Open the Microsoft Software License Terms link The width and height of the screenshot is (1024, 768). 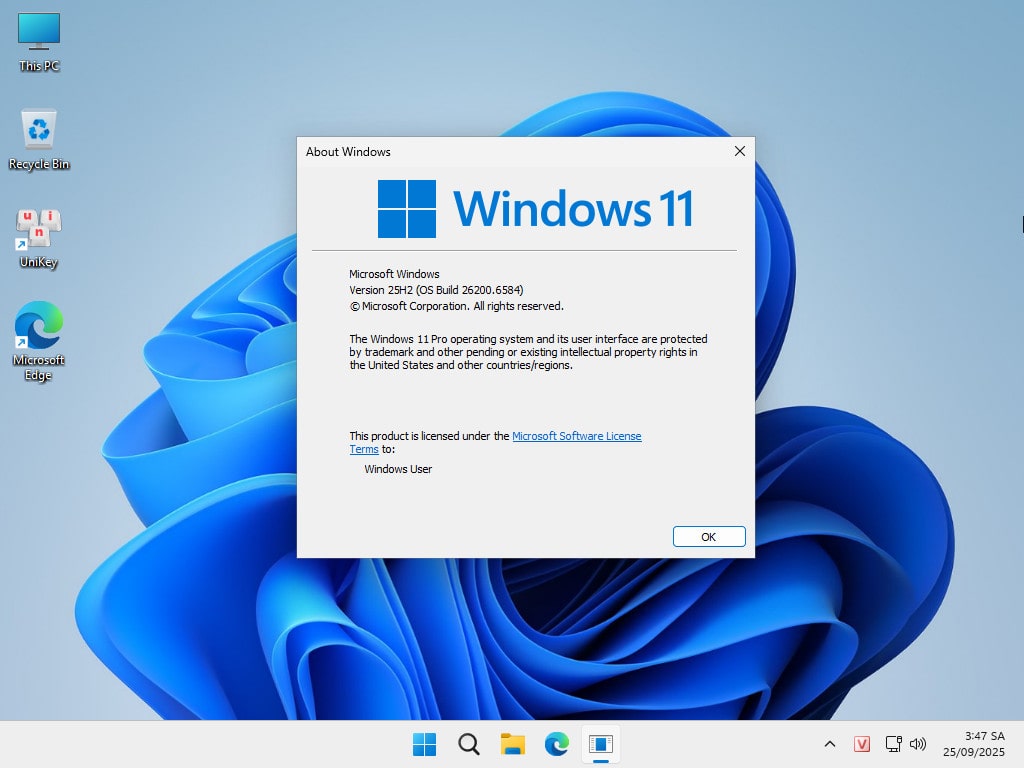coord(576,436)
